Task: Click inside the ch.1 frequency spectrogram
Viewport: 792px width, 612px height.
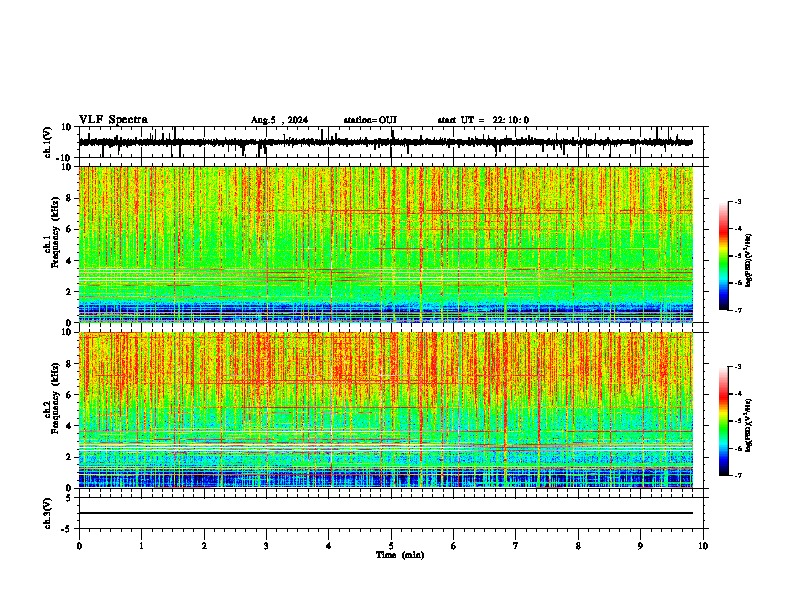Action: coord(386,244)
